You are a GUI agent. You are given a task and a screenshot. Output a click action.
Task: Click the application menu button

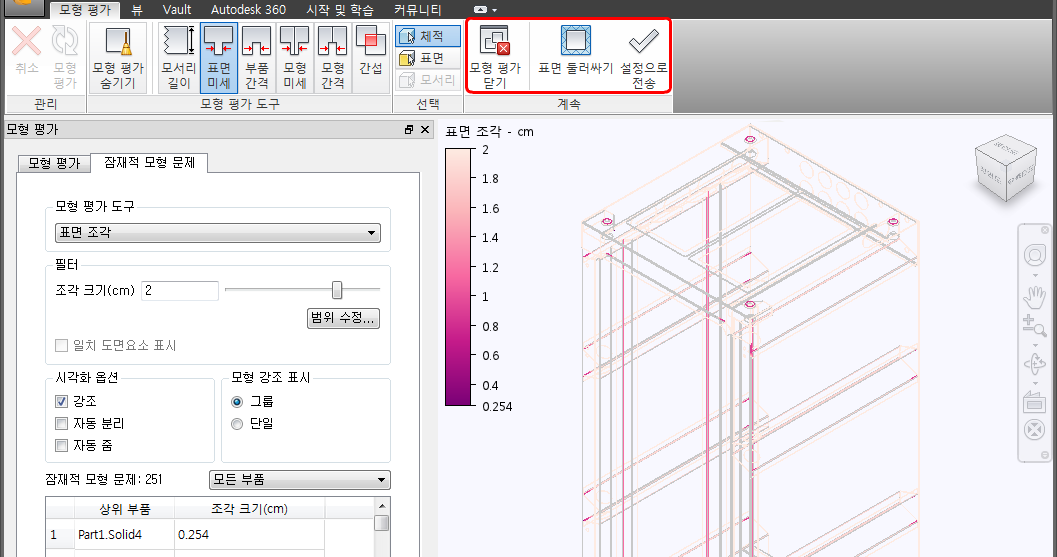pyautogui.click(x=24, y=6)
